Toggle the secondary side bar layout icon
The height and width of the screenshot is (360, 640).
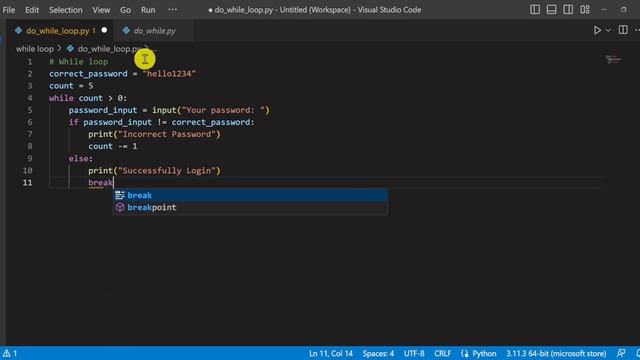point(568,9)
